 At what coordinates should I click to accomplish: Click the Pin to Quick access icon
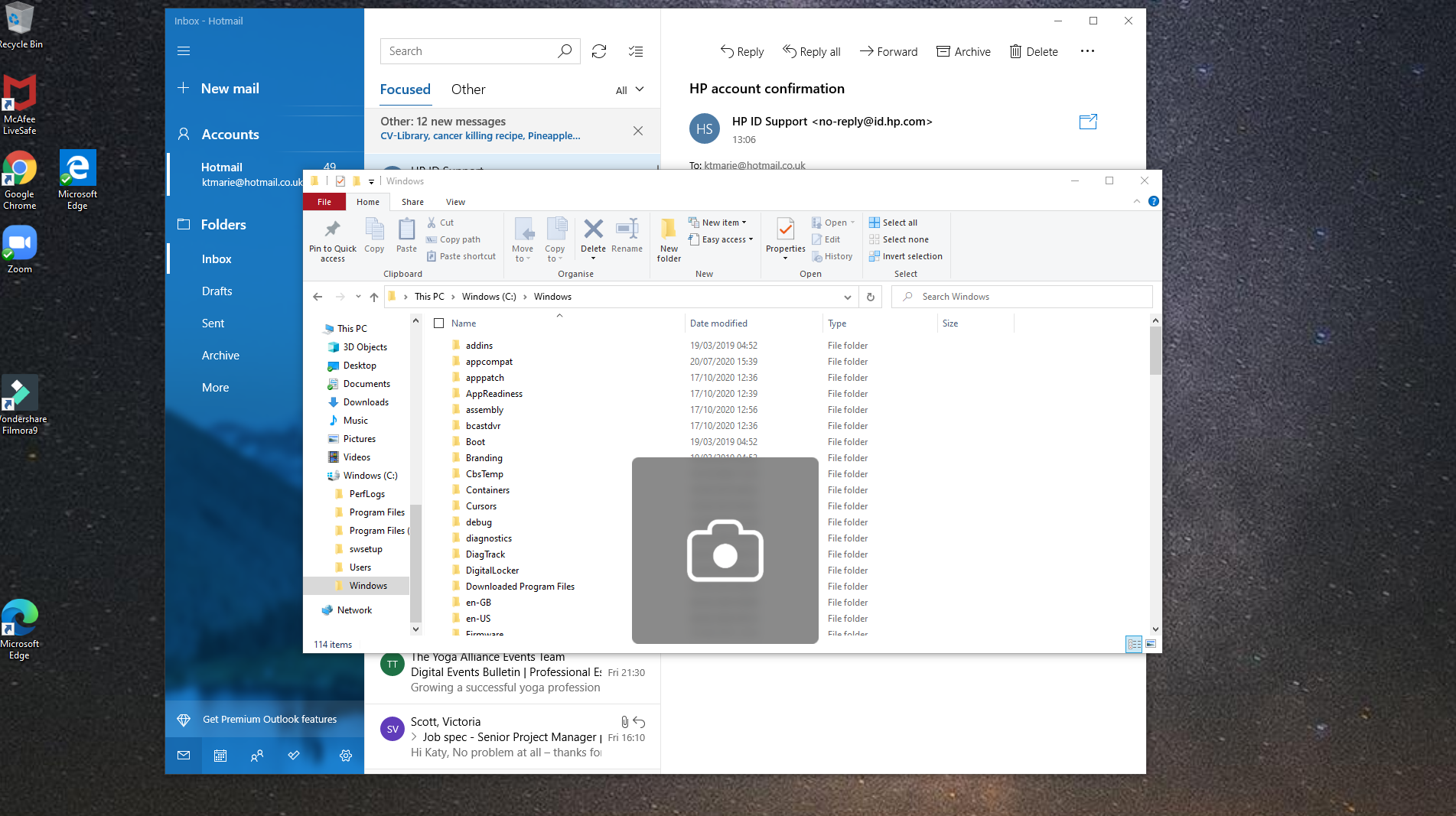click(x=332, y=229)
